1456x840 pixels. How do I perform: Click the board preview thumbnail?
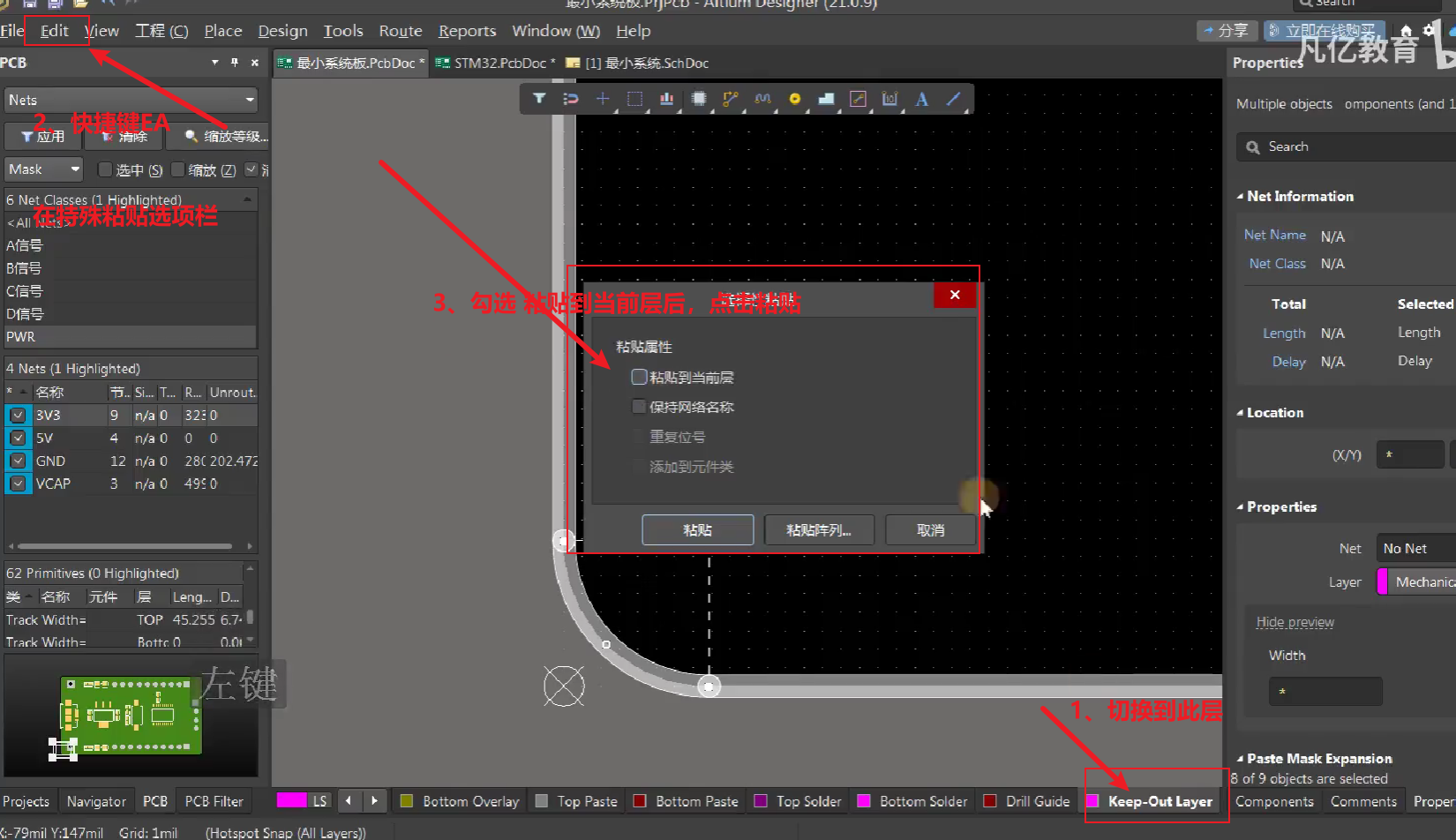[131, 716]
